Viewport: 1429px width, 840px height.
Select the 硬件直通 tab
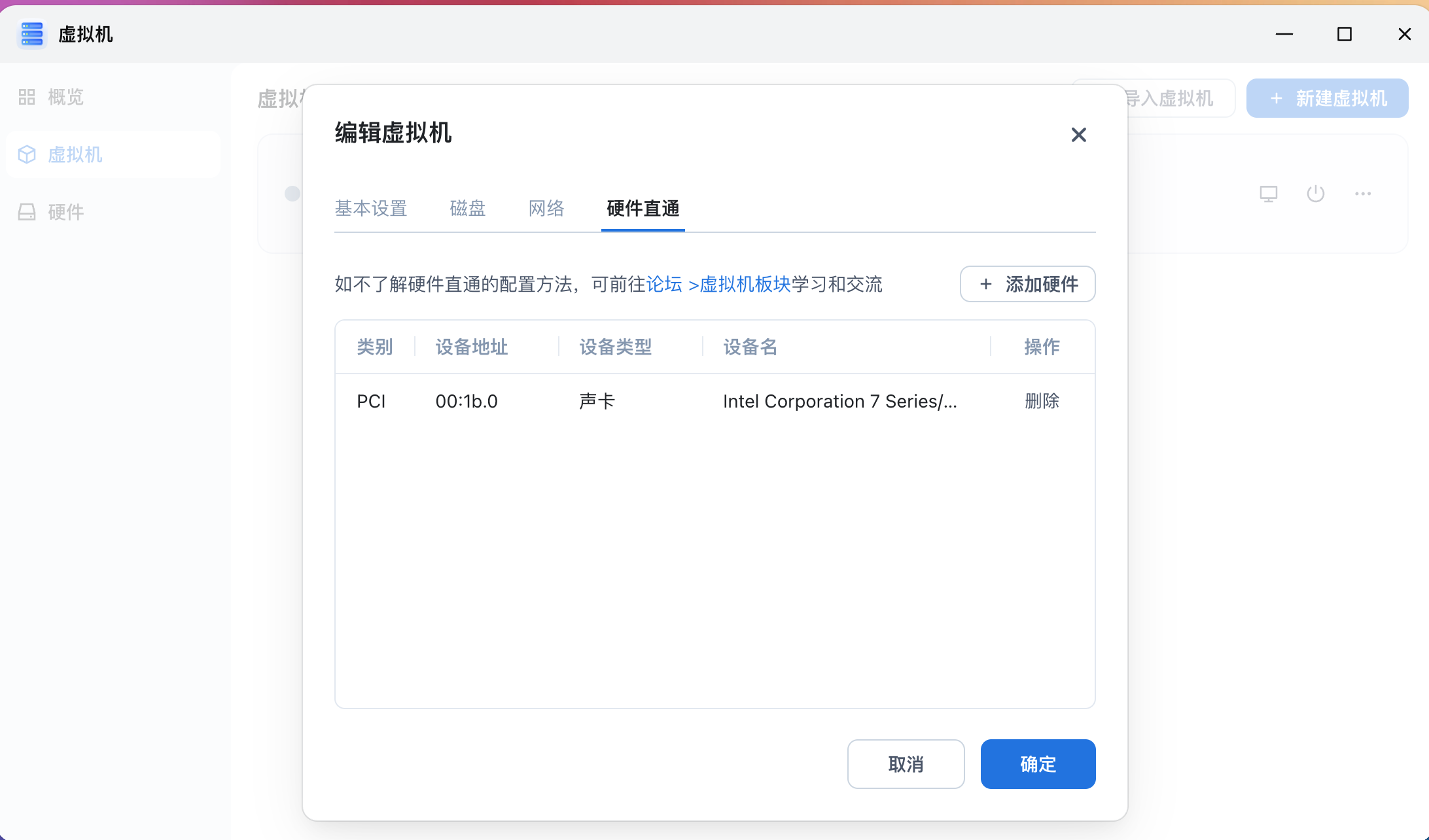click(643, 209)
